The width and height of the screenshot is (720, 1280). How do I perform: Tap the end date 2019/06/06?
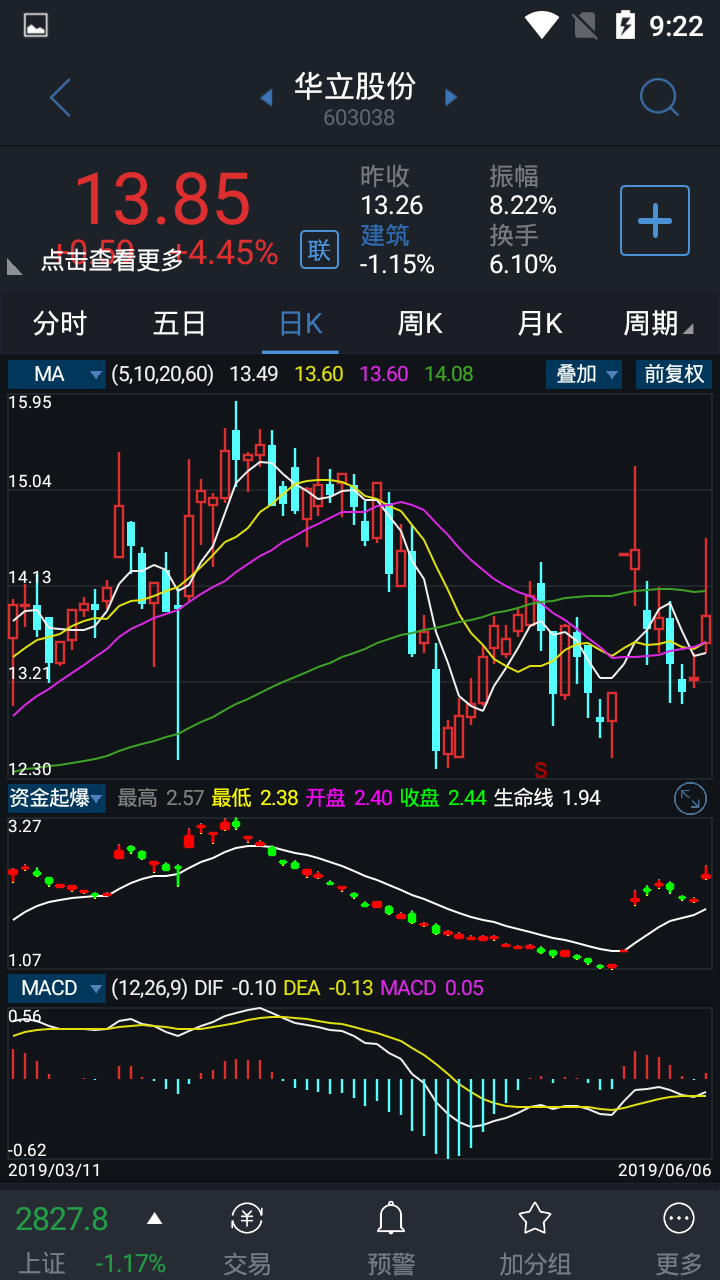coord(664,1169)
